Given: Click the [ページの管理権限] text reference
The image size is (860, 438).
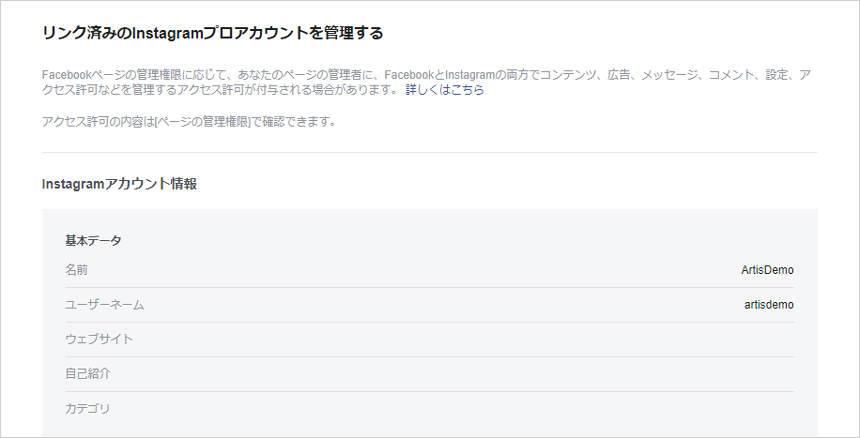Looking at the screenshot, I should (202, 122).
